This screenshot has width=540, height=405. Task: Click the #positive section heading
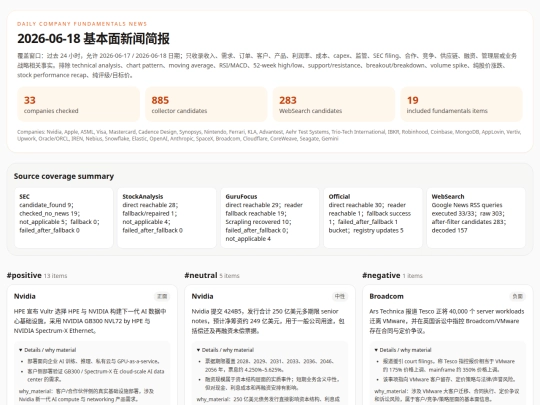tap(24, 276)
